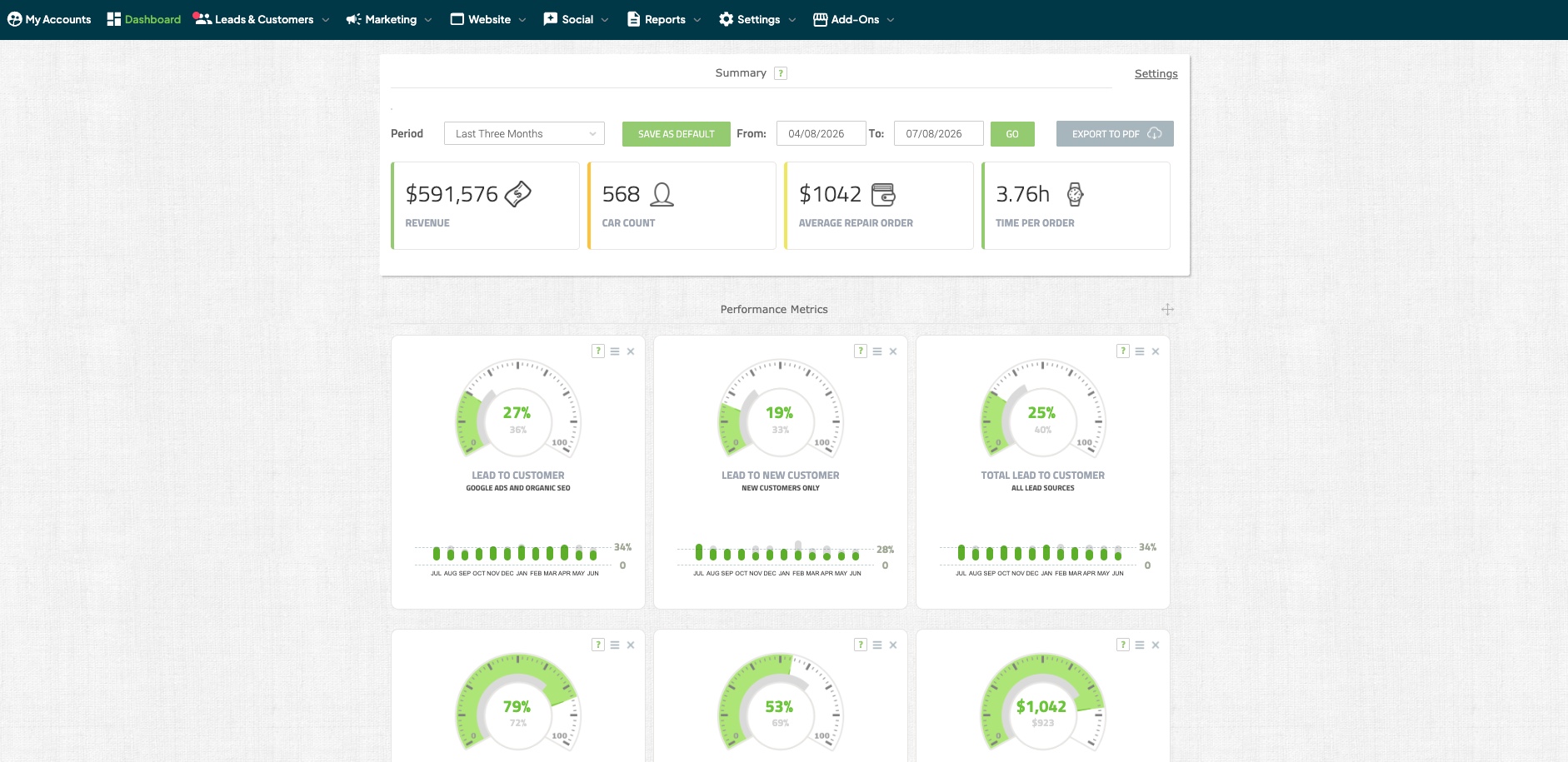Click the Summary help question mark icon
The height and width of the screenshot is (762, 1568).
tap(781, 73)
